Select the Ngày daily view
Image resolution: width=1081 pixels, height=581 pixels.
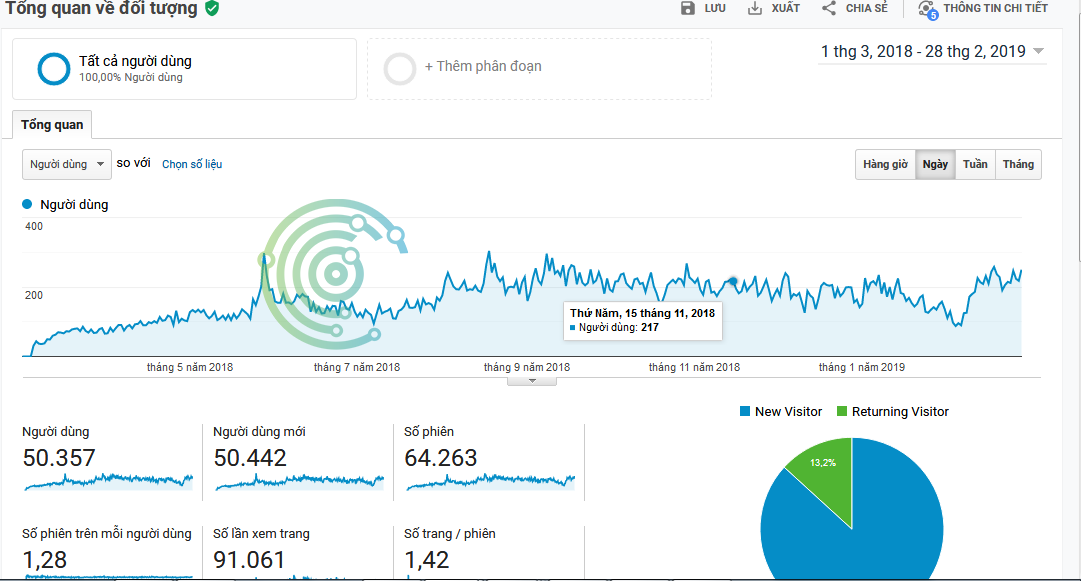[935, 164]
